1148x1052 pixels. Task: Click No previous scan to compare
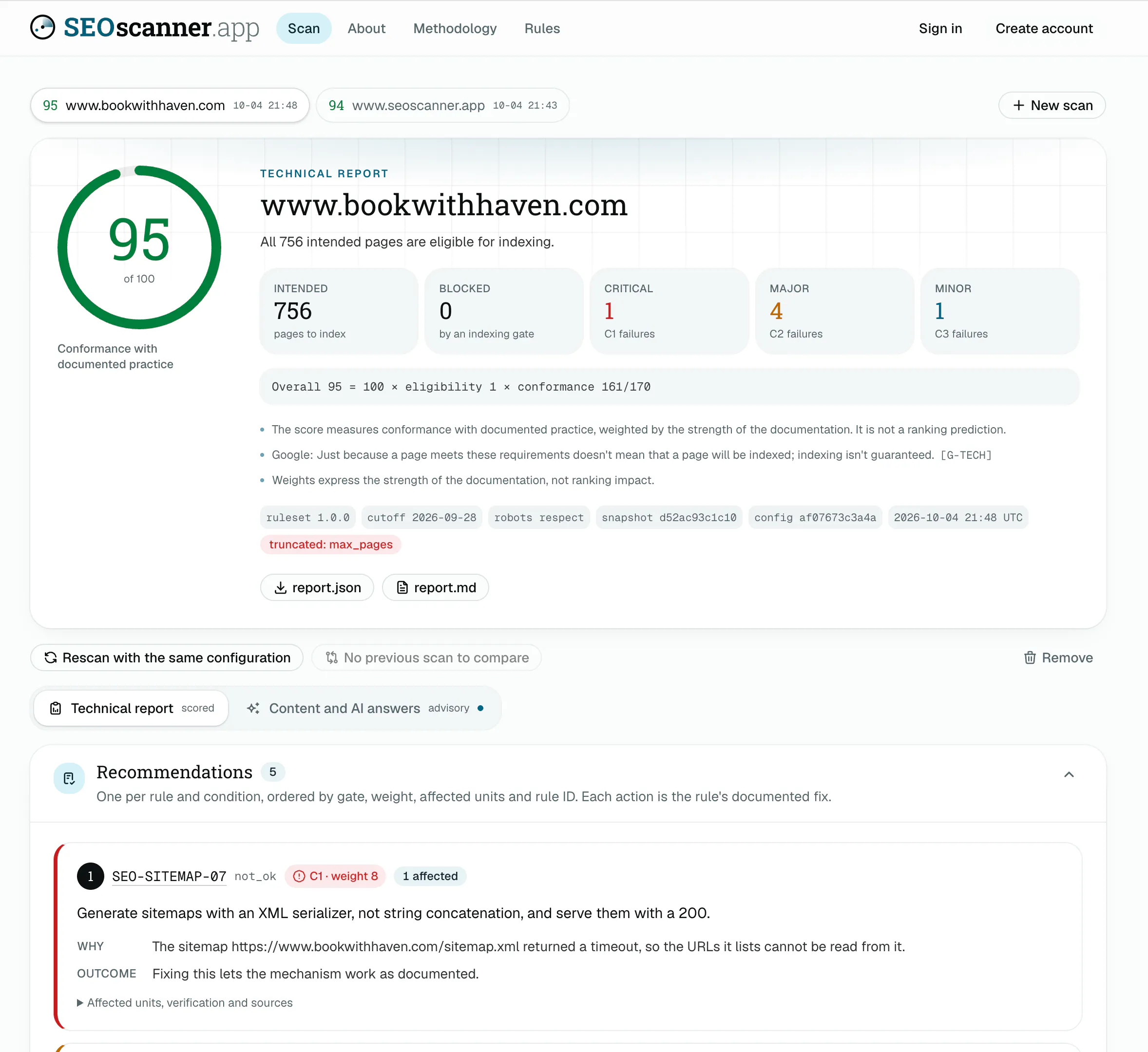(426, 657)
